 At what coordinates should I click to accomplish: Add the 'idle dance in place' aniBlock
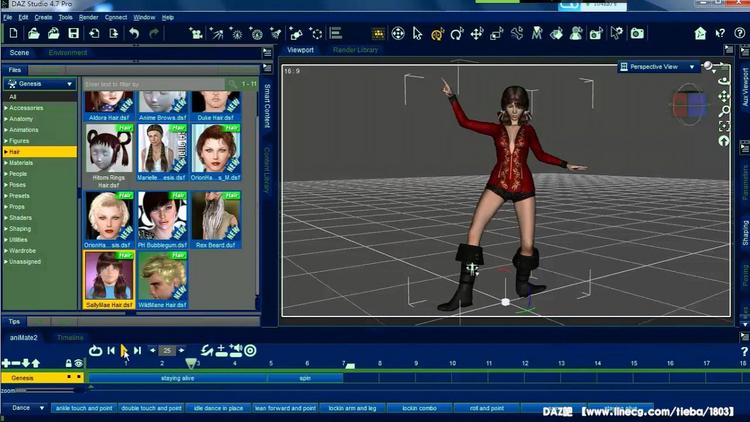pyautogui.click(x=218, y=408)
